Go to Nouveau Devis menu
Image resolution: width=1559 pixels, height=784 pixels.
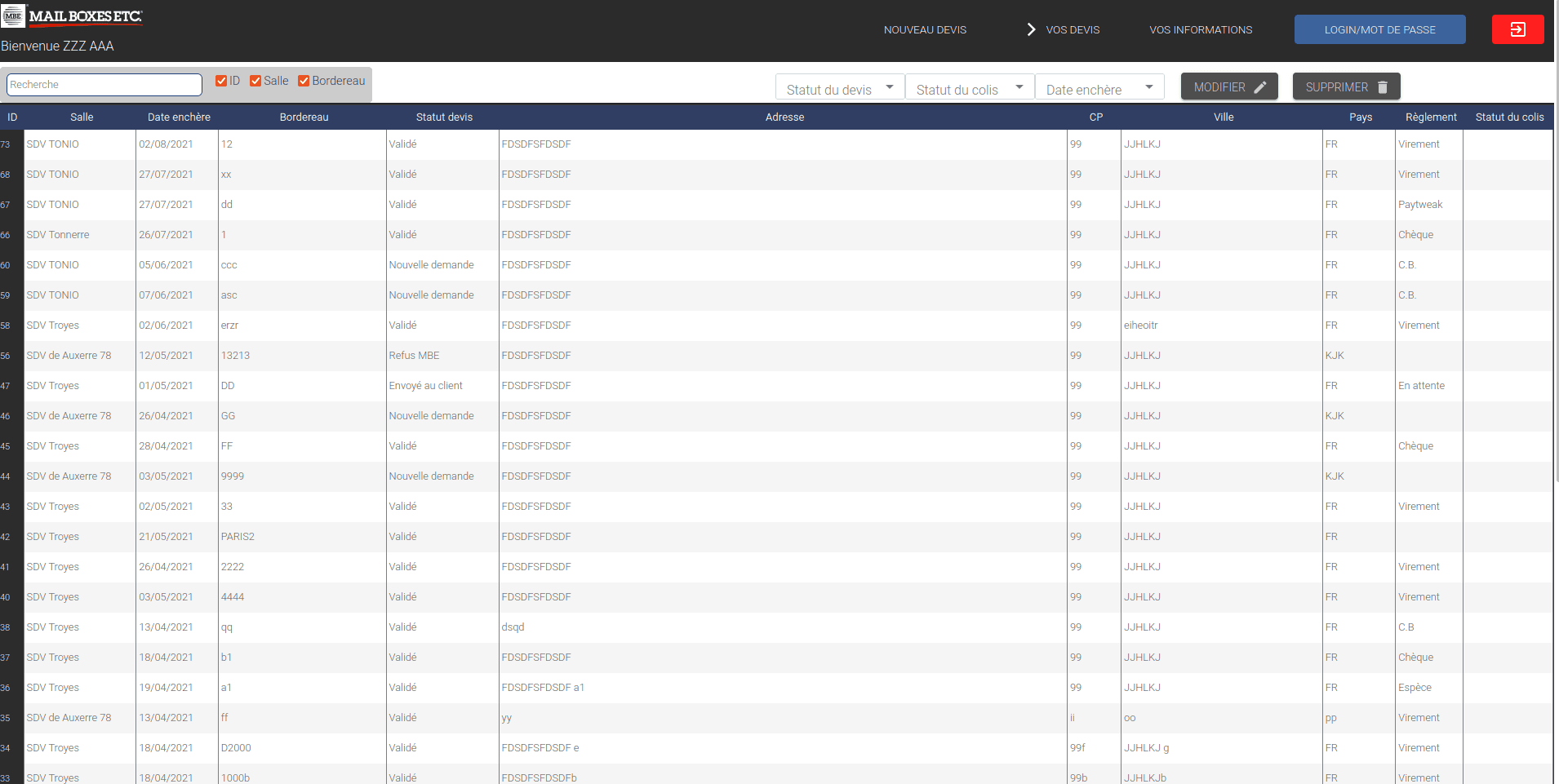click(x=925, y=30)
